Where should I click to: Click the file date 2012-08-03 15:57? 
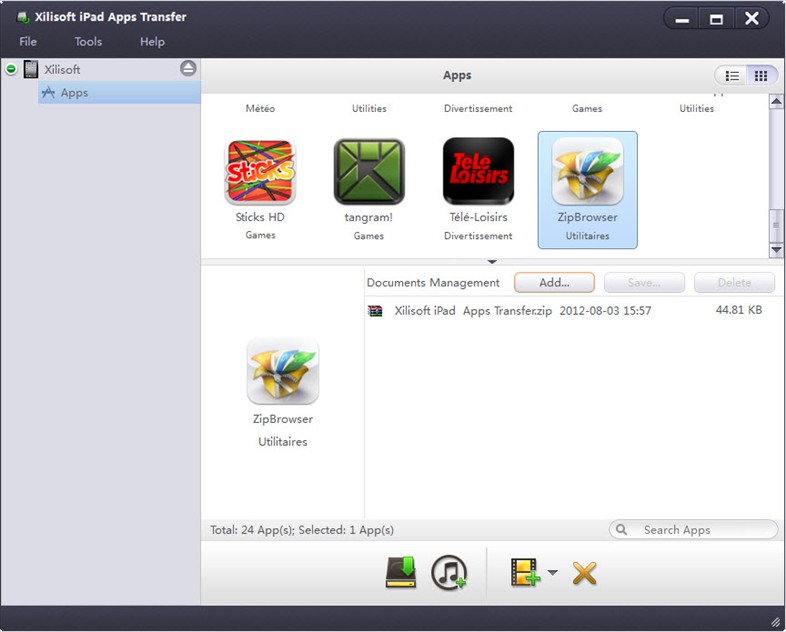coord(605,311)
